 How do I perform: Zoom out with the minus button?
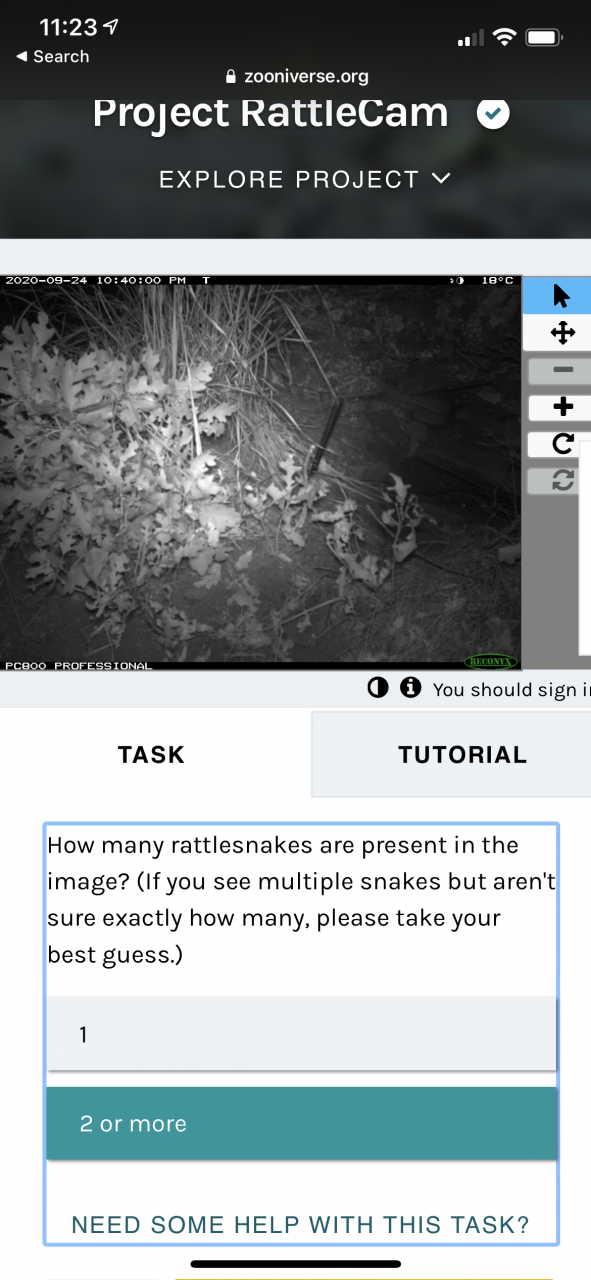(562, 370)
